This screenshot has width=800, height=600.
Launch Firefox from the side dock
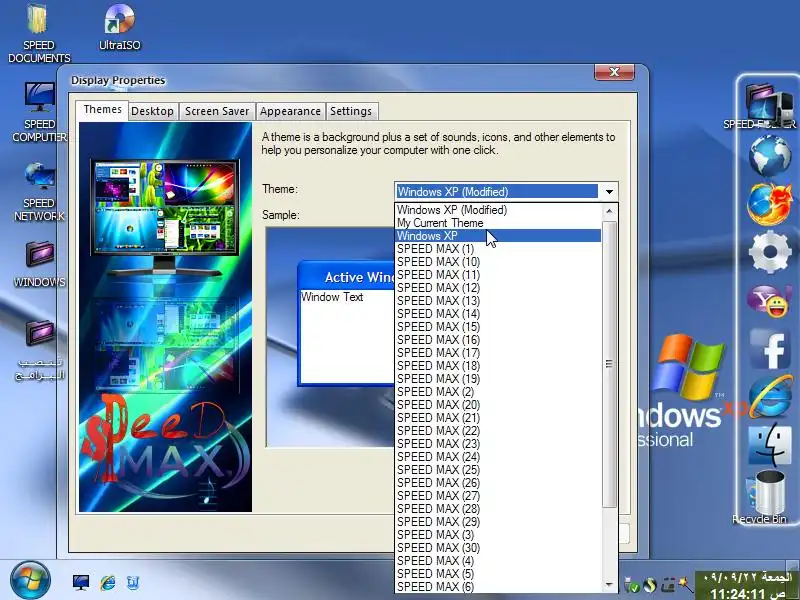(x=770, y=204)
